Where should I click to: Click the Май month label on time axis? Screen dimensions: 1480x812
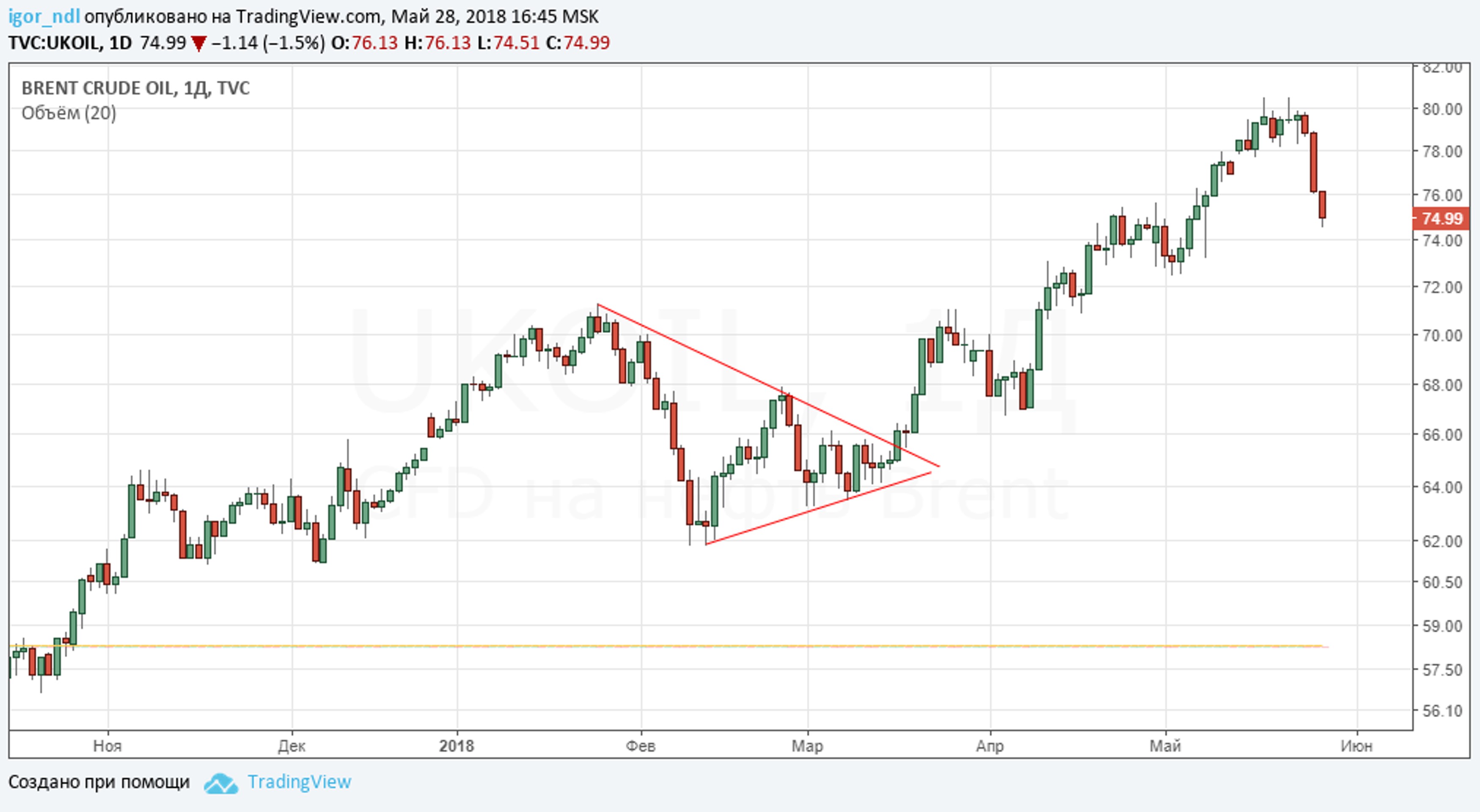pos(1165,746)
